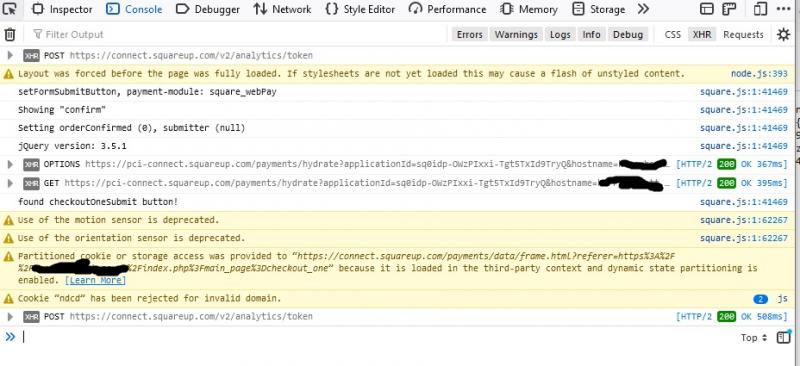
Task: Expand the first POST analytics/token request
Action: 10,56
